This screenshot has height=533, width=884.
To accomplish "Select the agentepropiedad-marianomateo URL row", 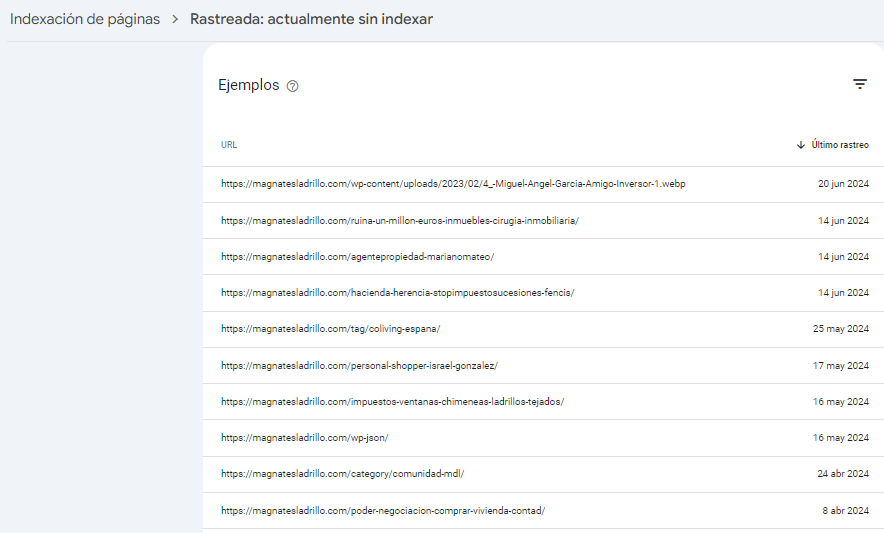I will 543,257.
